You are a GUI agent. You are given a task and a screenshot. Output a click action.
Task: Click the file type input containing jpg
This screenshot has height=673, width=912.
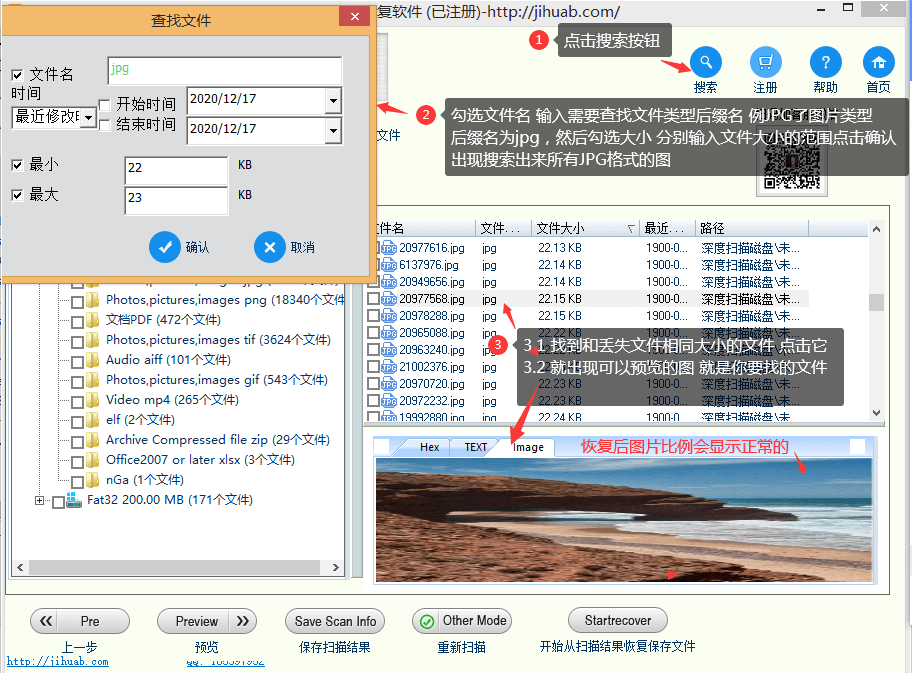(x=224, y=70)
